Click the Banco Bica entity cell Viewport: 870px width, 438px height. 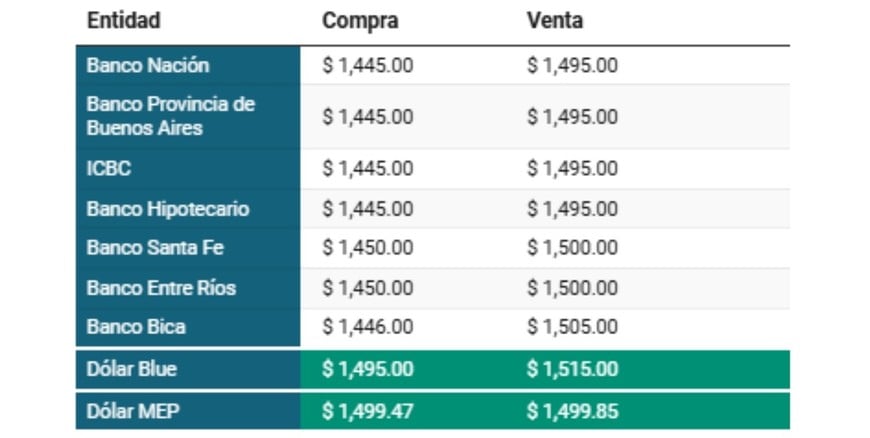click(x=136, y=327)
